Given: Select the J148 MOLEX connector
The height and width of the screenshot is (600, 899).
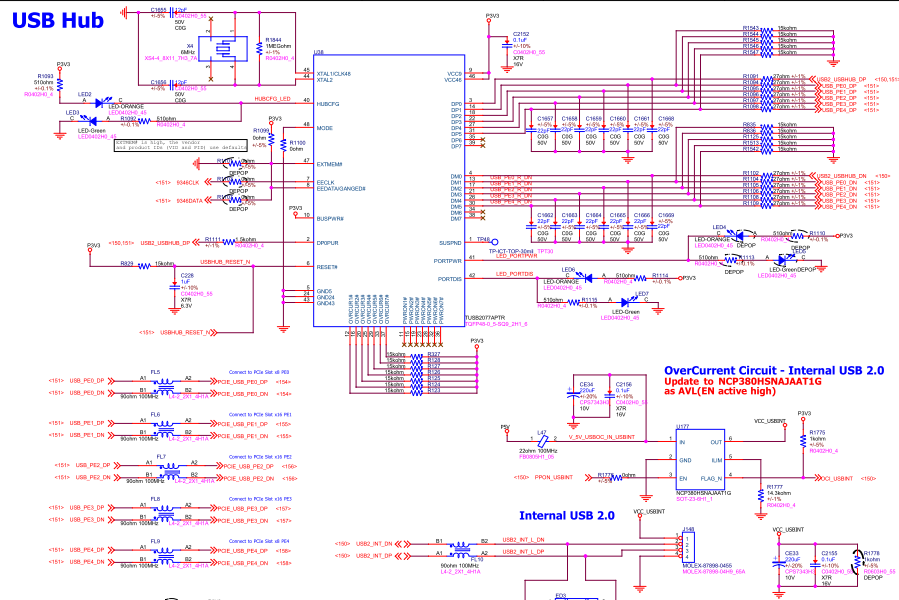Looking at the screenshot, I should click(688, 546).
